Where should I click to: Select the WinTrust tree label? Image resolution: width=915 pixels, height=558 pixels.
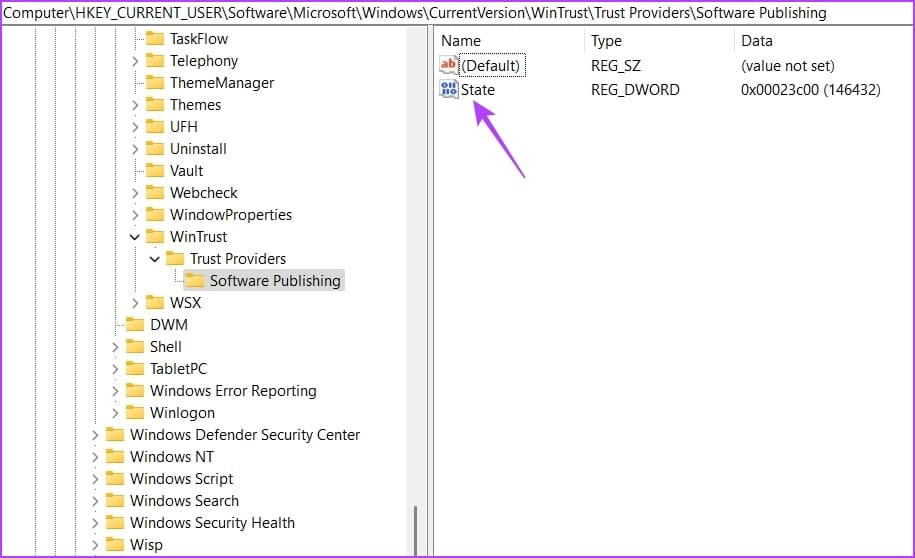[x=198, y=236]
